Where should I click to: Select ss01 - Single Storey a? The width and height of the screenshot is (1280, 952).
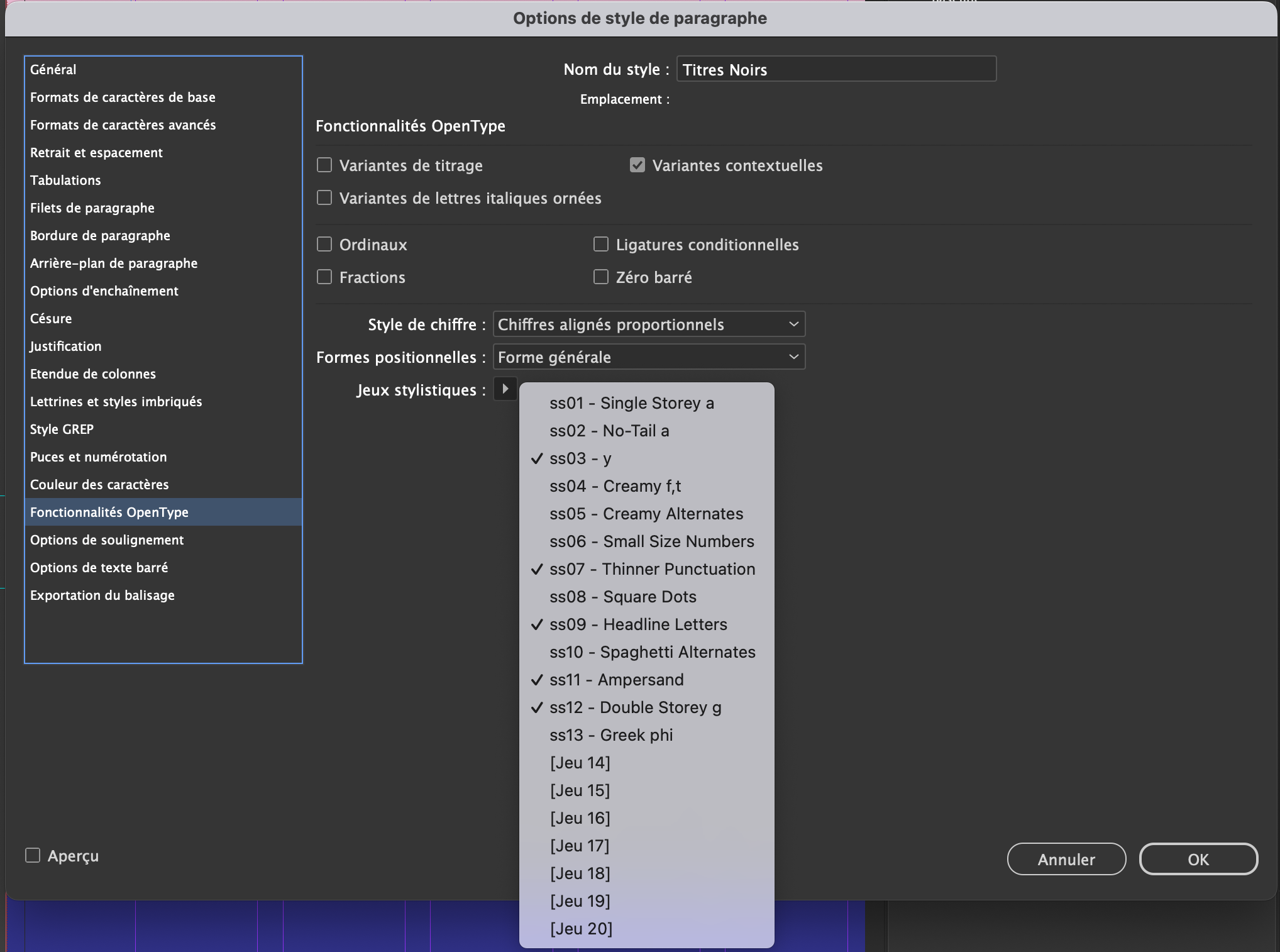tap(631, 403)
